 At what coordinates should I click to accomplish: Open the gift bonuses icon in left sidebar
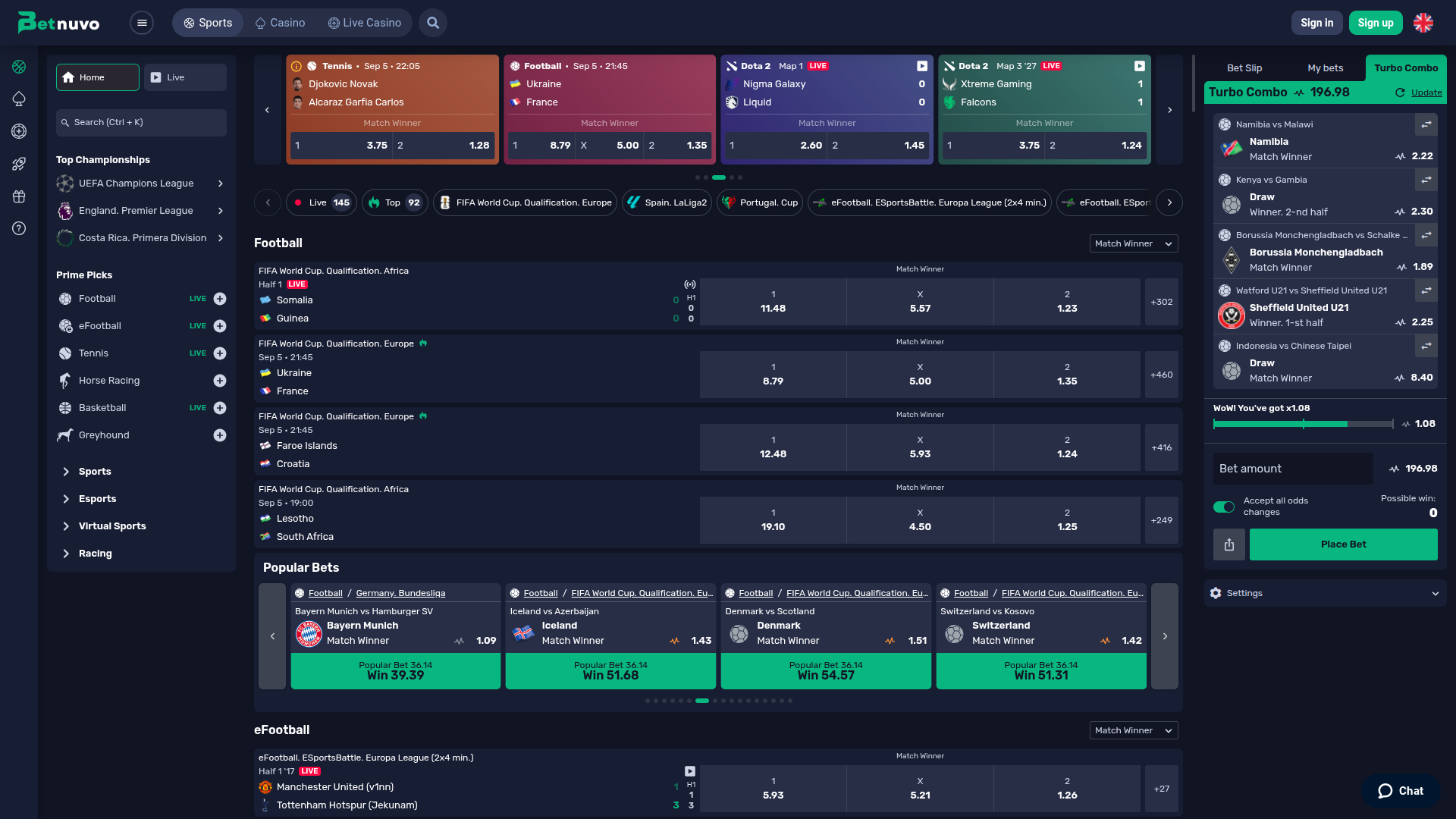coord(19,196)
